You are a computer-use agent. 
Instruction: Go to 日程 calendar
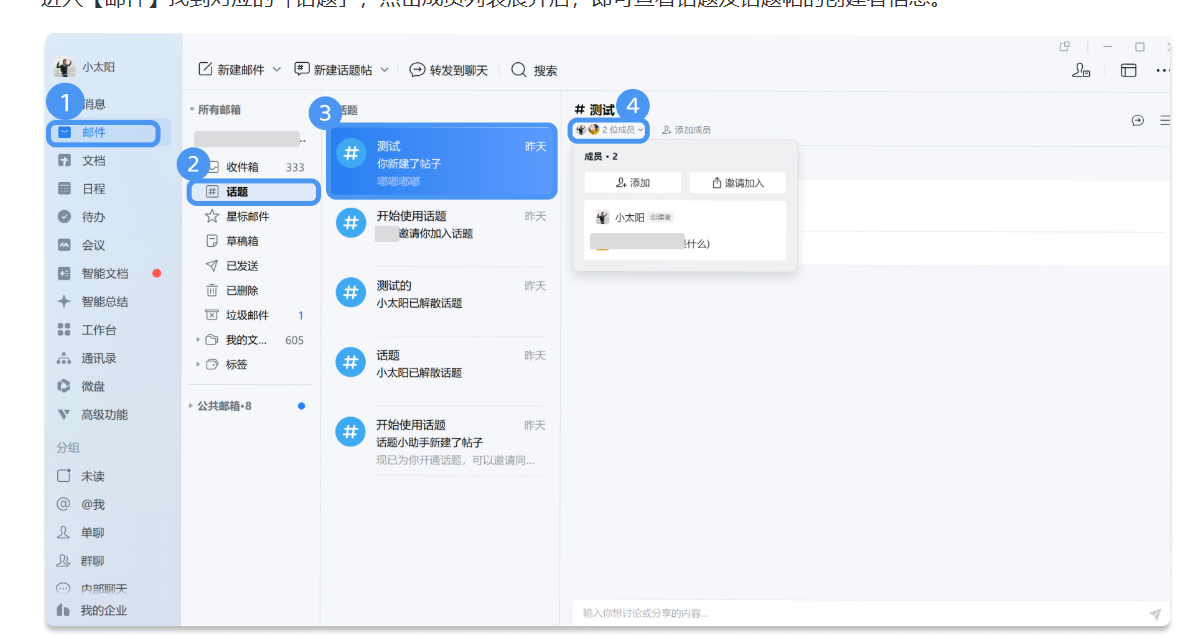(93, 189)
